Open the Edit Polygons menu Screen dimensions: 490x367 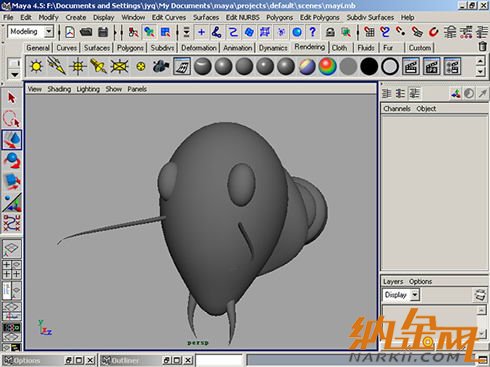coord(319,17)
